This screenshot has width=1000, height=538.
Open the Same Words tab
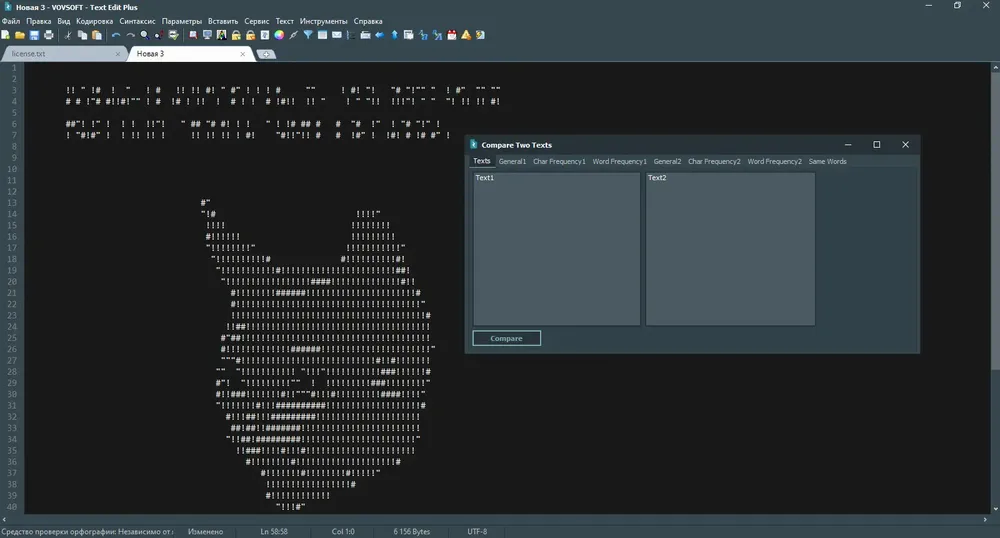(x=827, y=161)
